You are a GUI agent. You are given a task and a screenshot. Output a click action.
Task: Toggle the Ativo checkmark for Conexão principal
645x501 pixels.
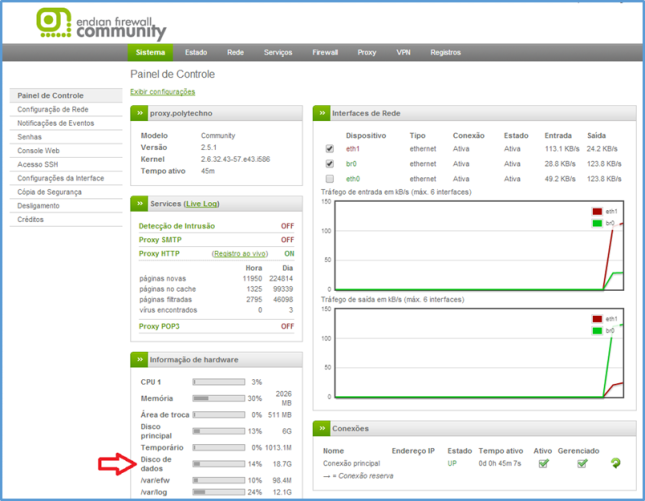coord(543,464)
